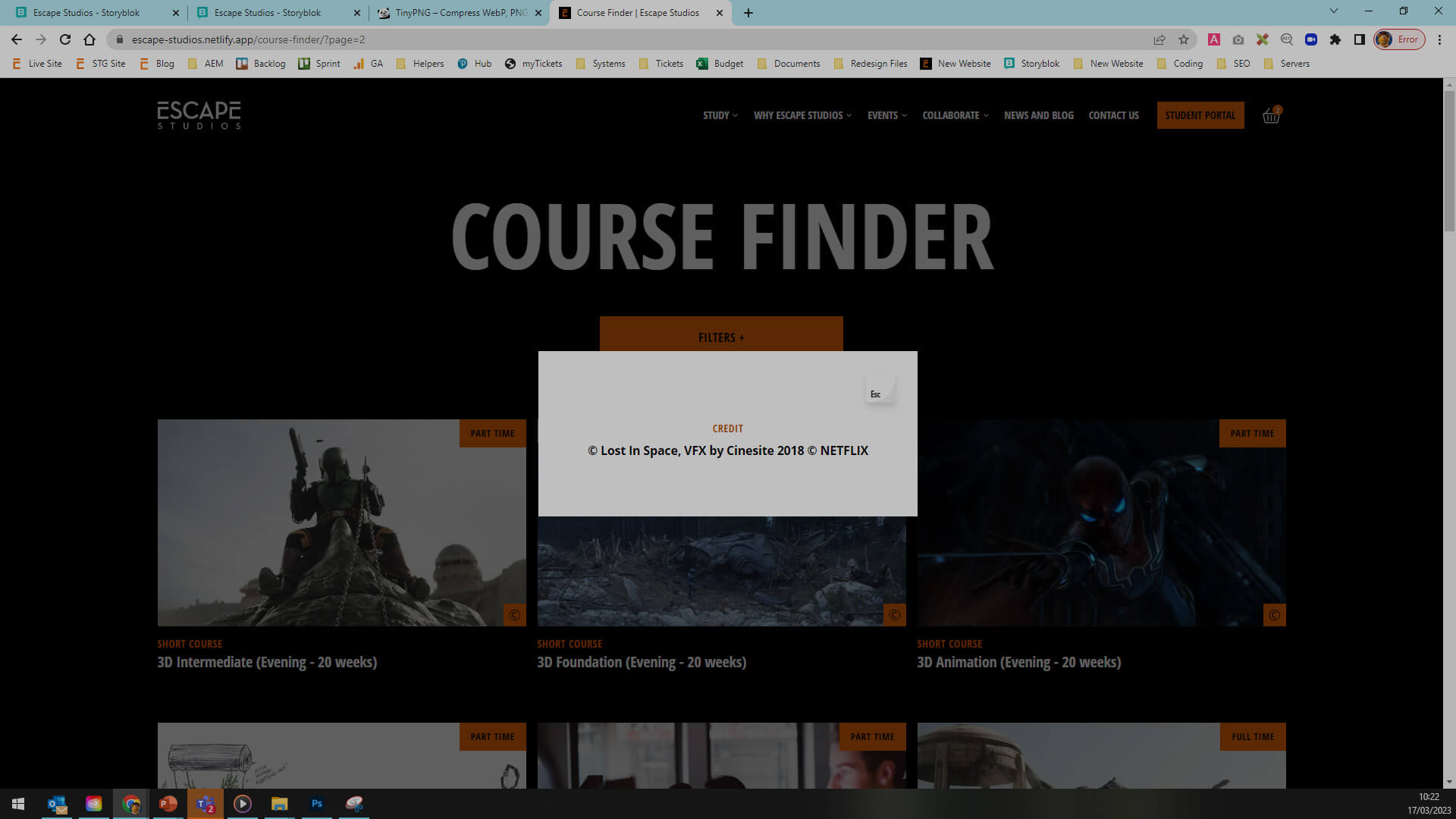Reload the current page
This screenshot has width=1456, height=819.
(x=65, y=39)
